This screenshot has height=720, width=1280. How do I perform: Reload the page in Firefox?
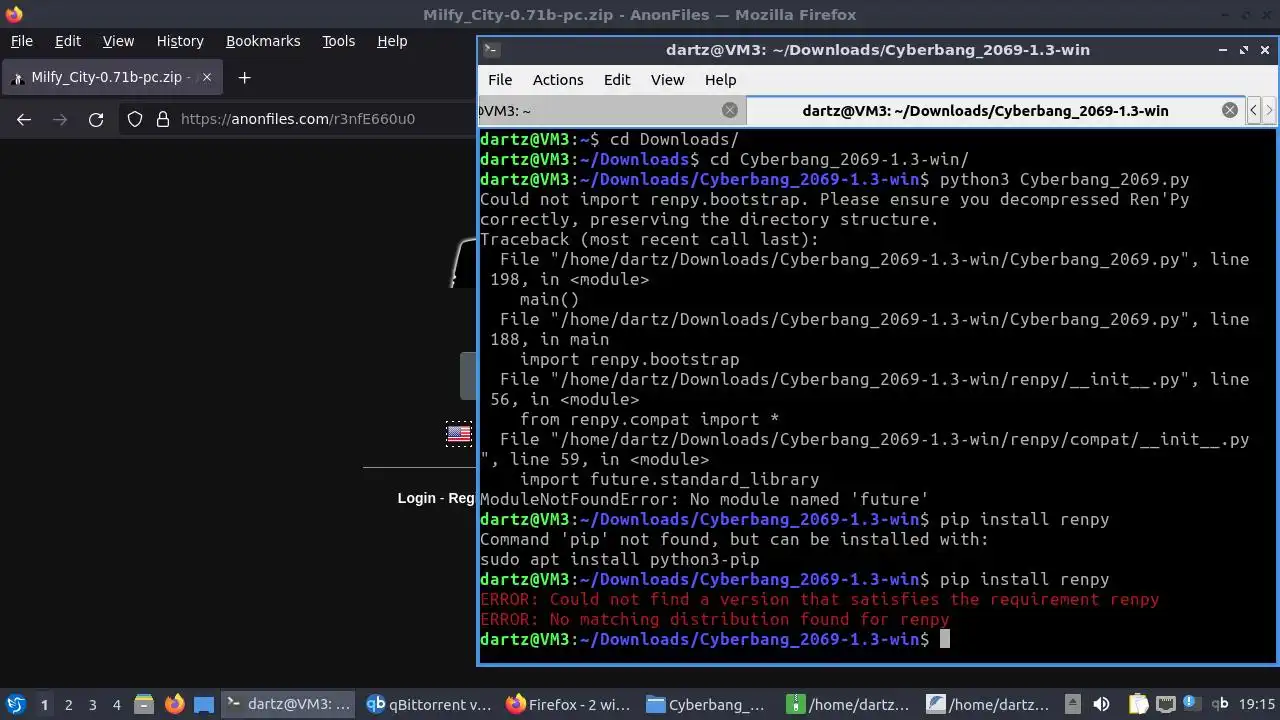tap(96, 119)
